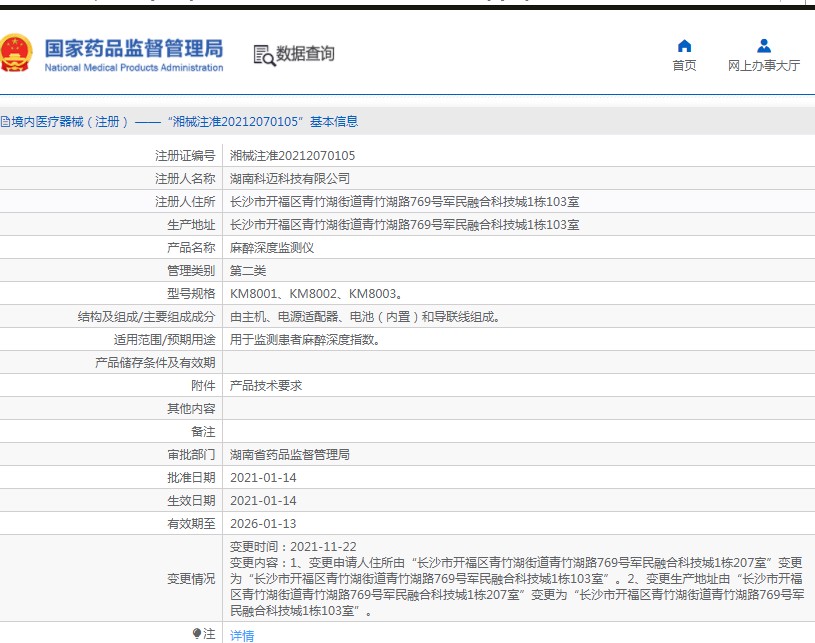Click the 批准日期 value 2021-01-14

coord(263,477)
